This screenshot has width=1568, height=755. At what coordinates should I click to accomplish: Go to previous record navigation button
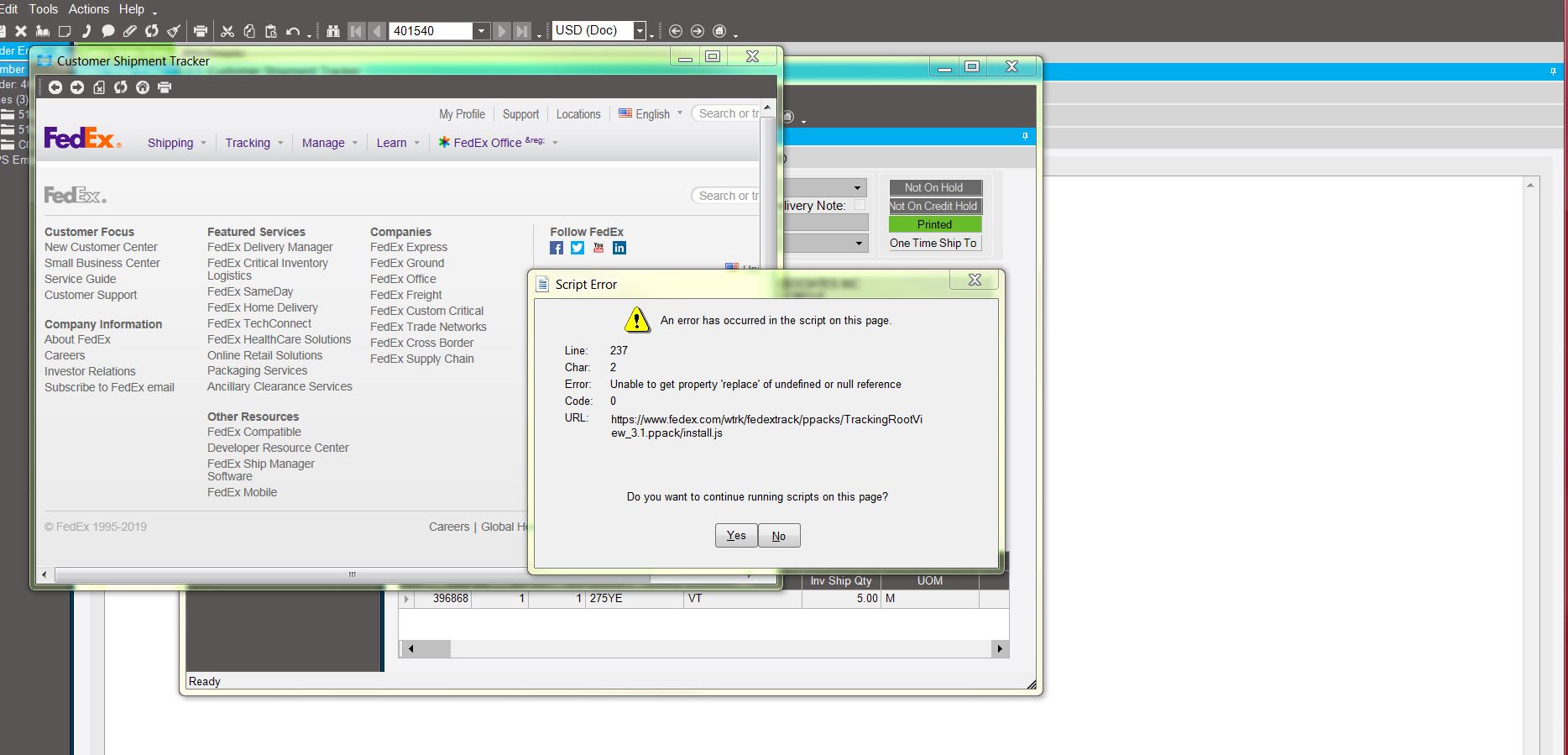click(x=378, y=31)
